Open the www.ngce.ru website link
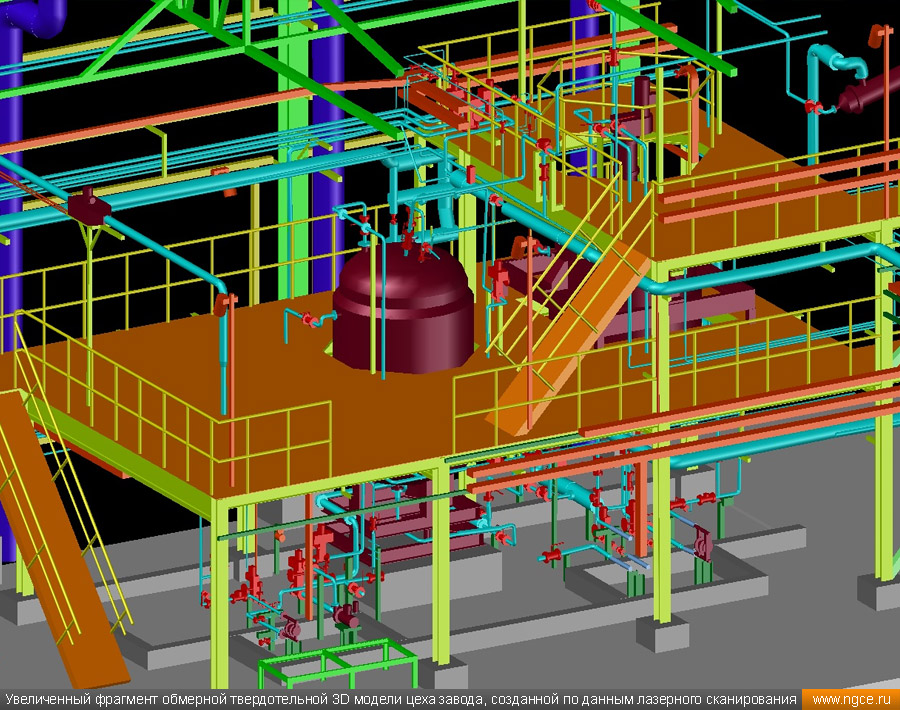The height and width of the screenshot is (710, 900). pyautogui.click(x=851, y=700)
